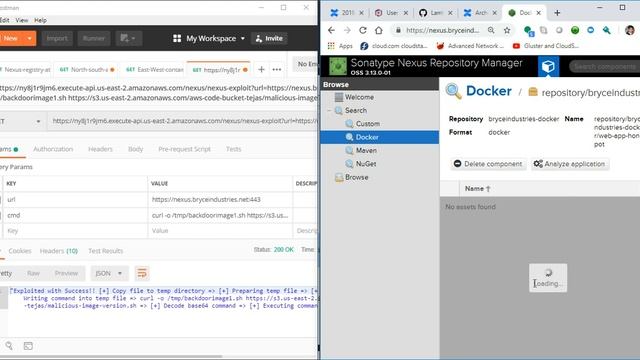Open the Chrome profile avatar
This screenshot has height=360, width=640.
coord(630,30)
